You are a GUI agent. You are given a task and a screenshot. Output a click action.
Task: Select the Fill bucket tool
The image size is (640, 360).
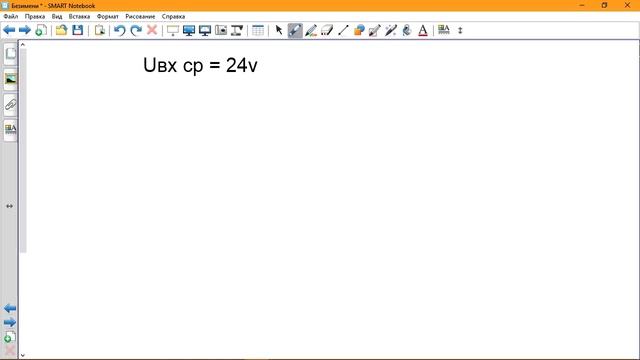407,30
